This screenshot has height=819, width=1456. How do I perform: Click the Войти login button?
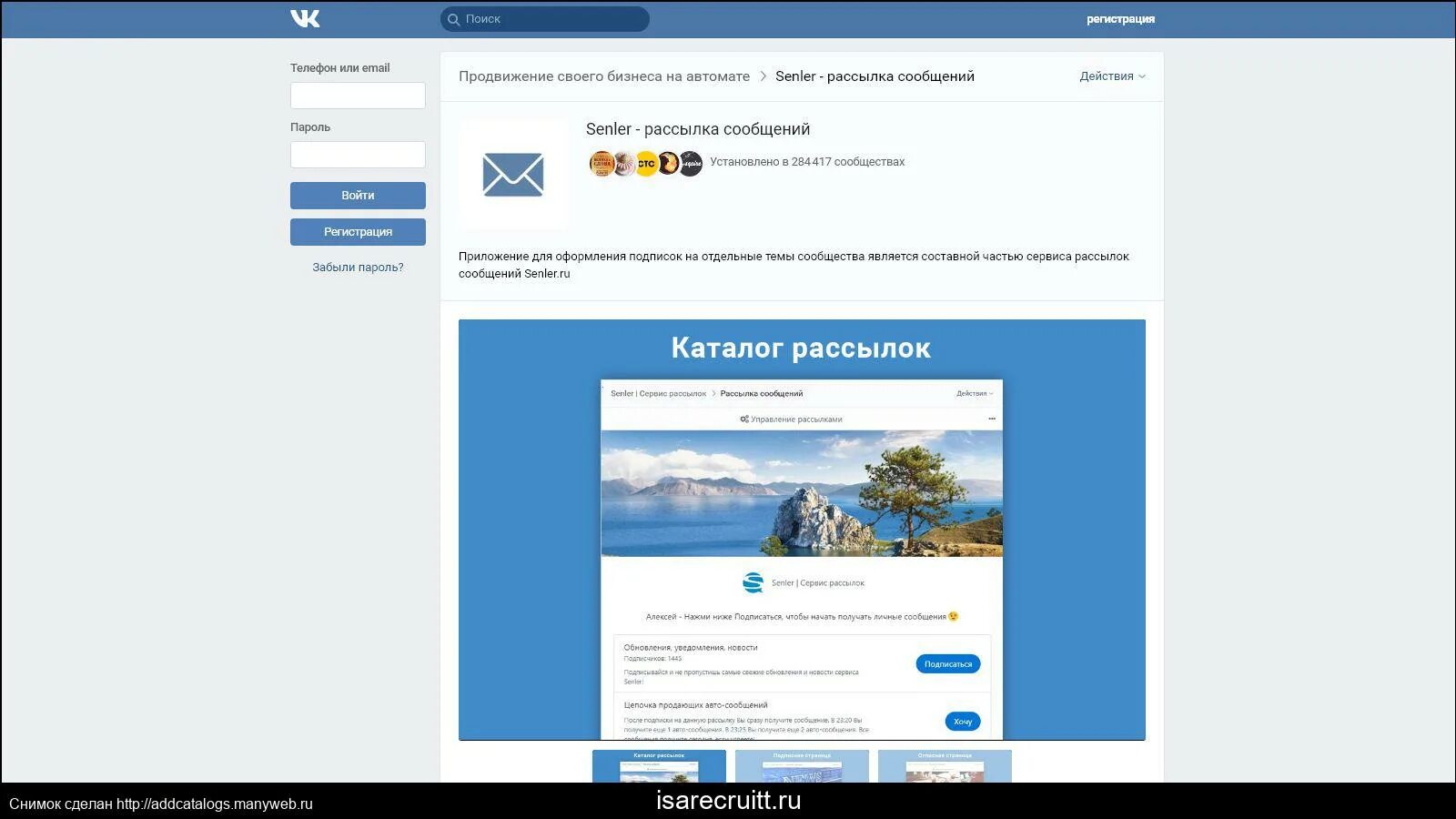coord(358,196)
